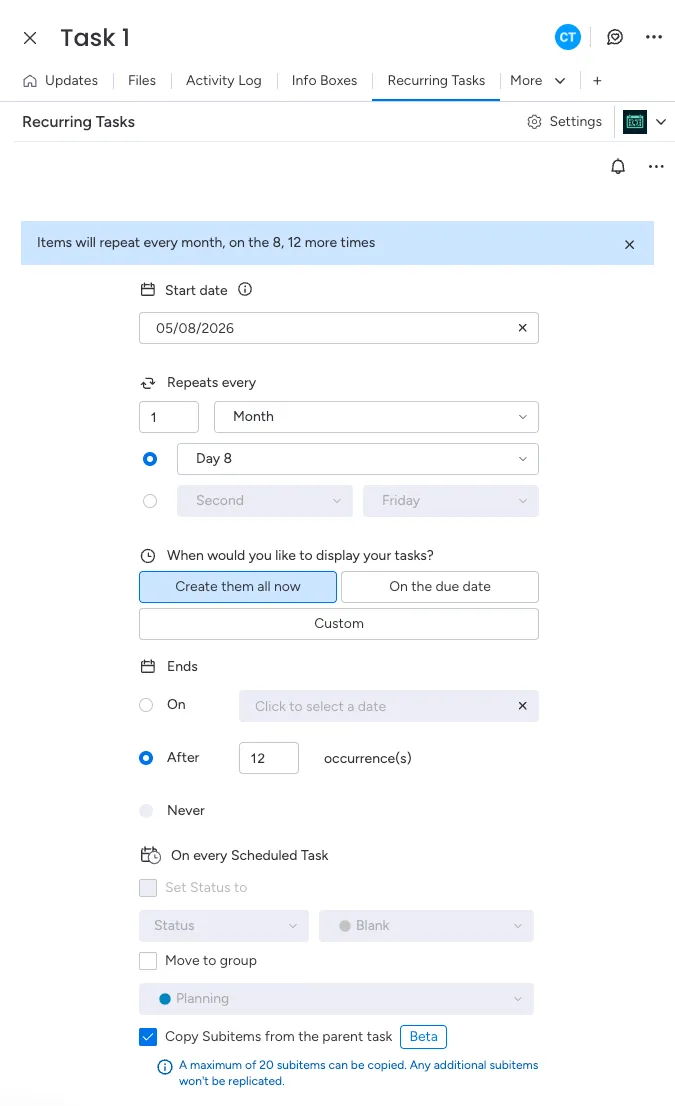Select the Never radio button
Image resolution: width=675 pixels, height=1106 pixels.
pos(146,810)
